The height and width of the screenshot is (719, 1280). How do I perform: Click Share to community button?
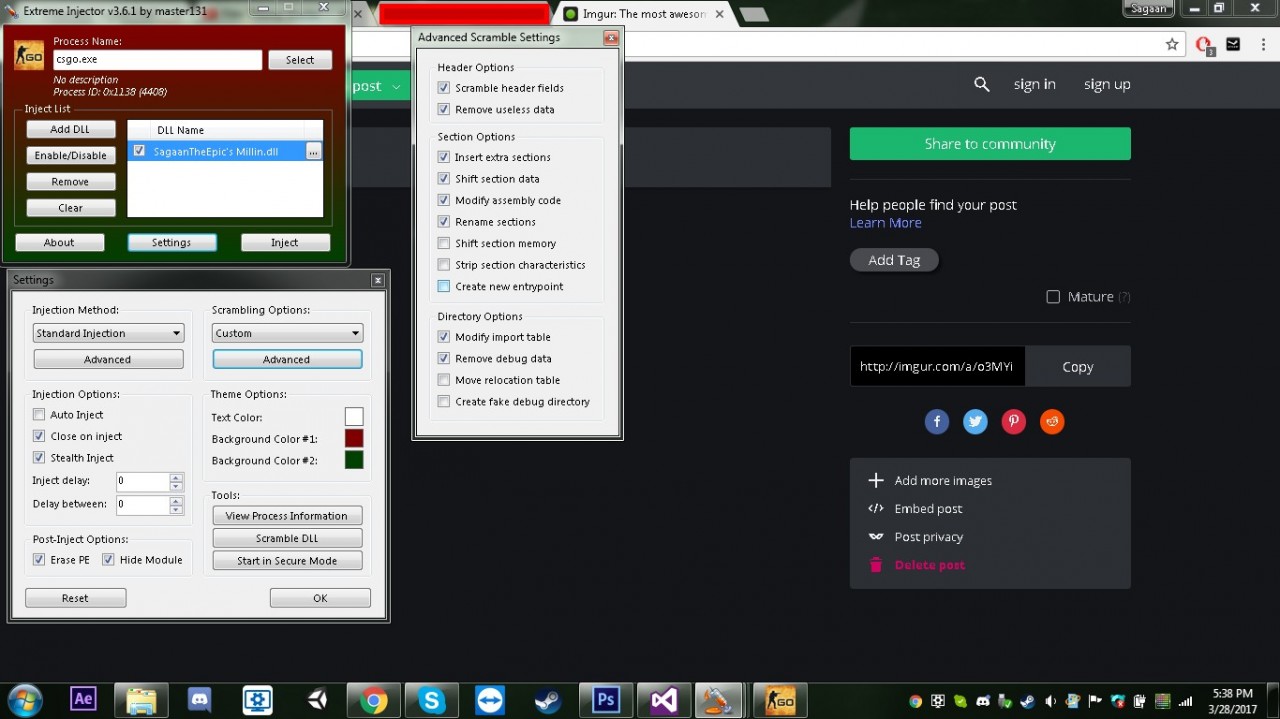[990, 144]
